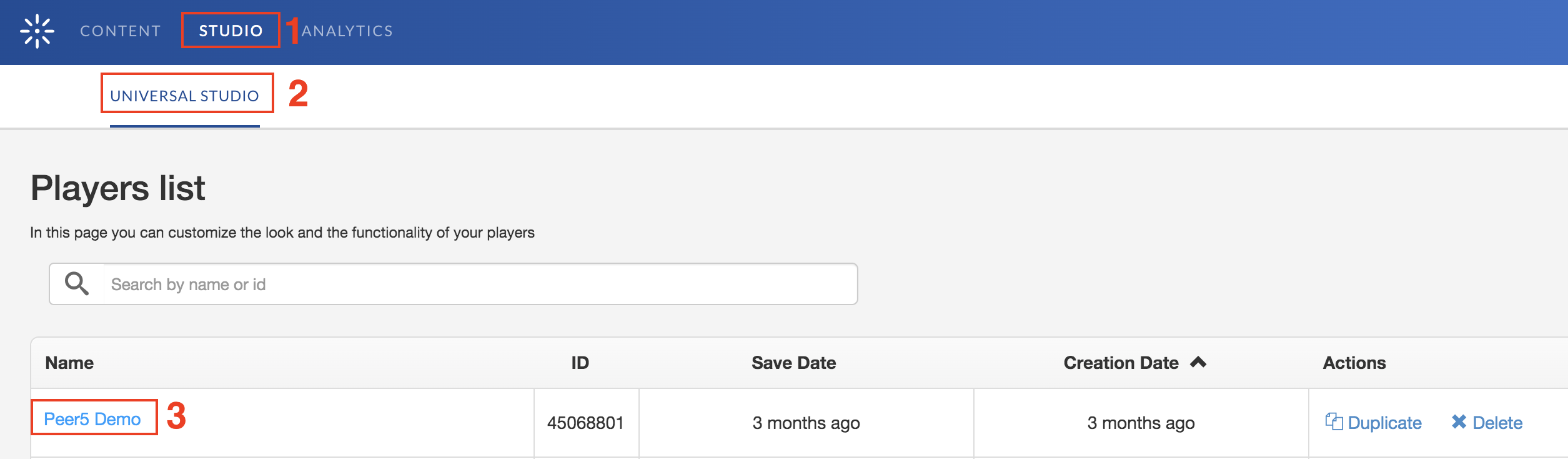Click the Creation Date column header text
This screenshot has width=1568, height=459.
click(x=1121, y=363)
